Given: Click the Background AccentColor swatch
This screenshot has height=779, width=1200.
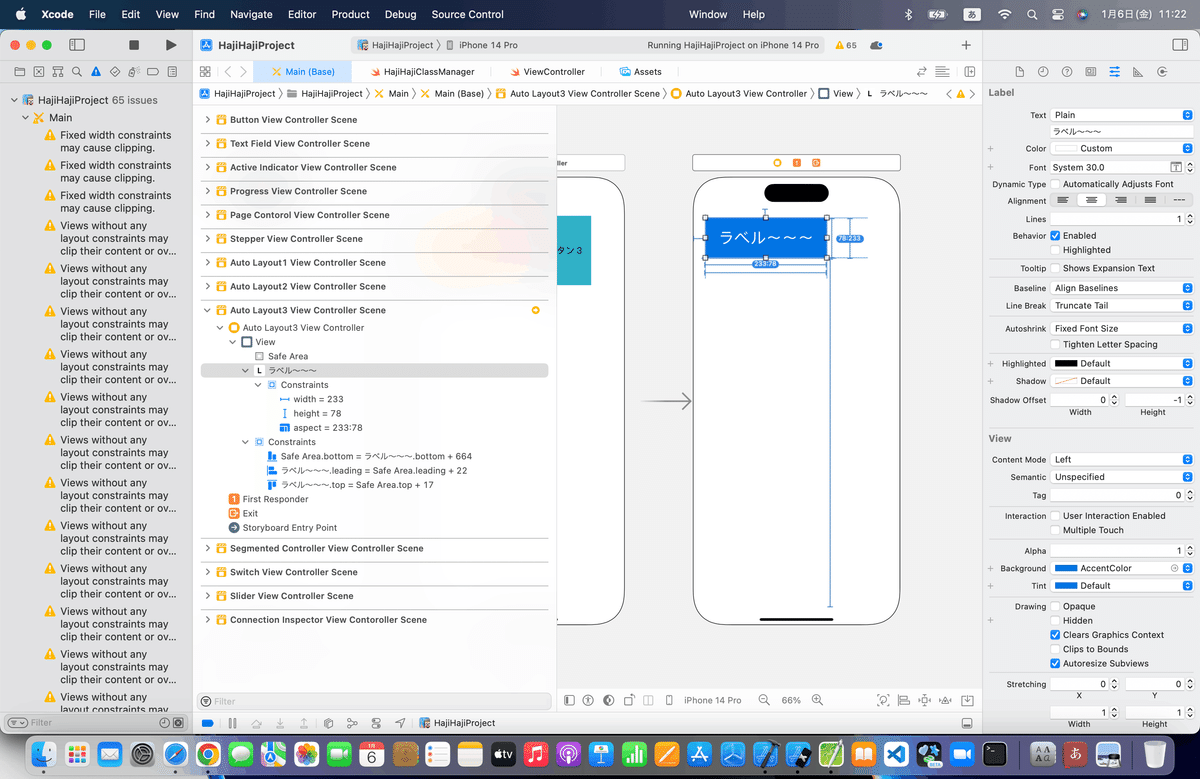Looking at the screenshot, I should pos(1066,568).
